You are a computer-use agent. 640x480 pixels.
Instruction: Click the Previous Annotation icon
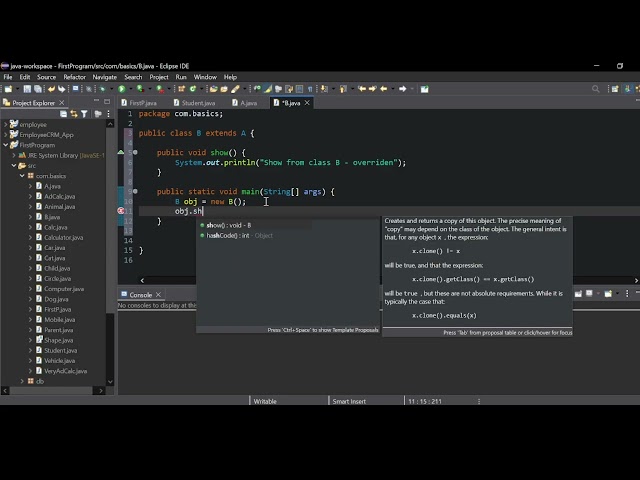tap(343, 89)
